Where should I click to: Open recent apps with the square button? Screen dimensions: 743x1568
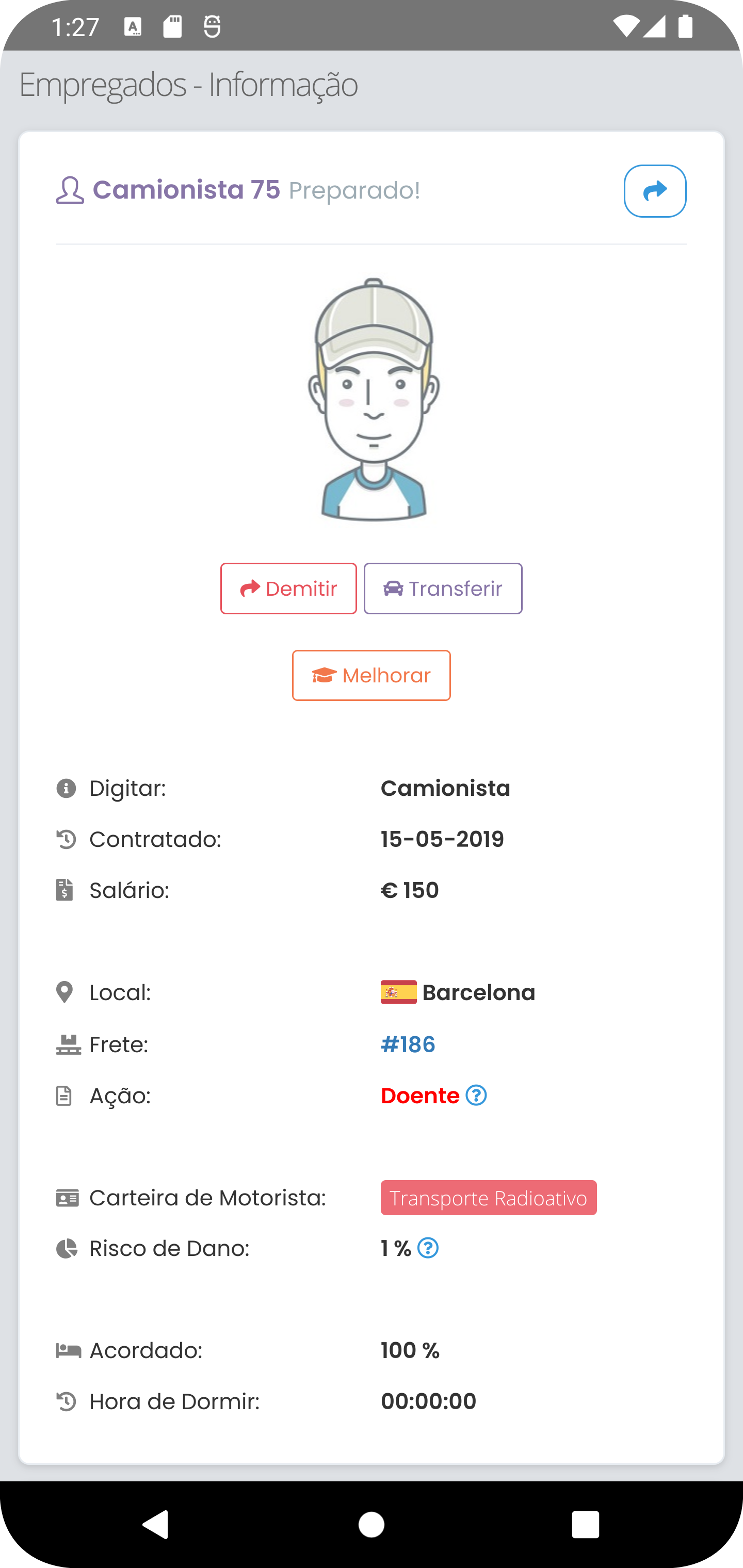585,1524
